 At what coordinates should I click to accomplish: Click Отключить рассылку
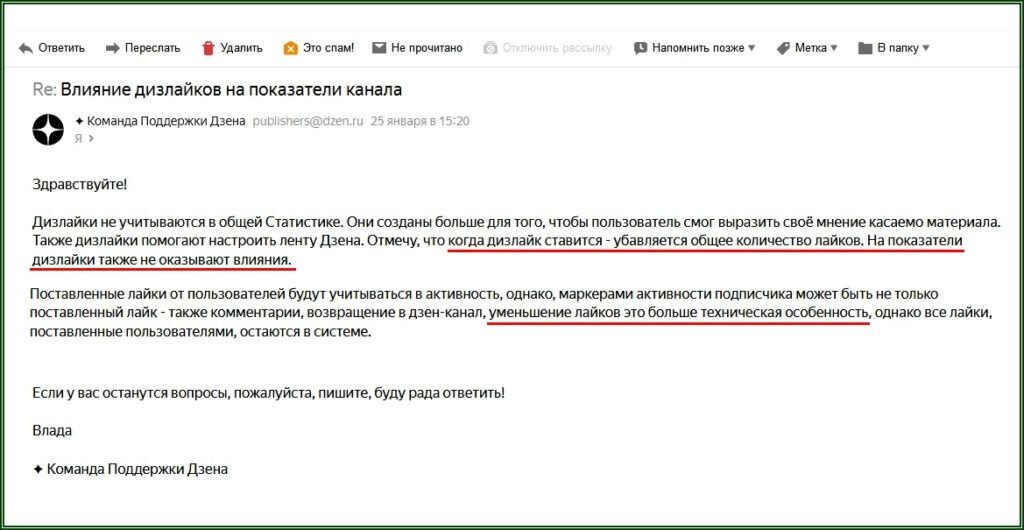[558, 48]
